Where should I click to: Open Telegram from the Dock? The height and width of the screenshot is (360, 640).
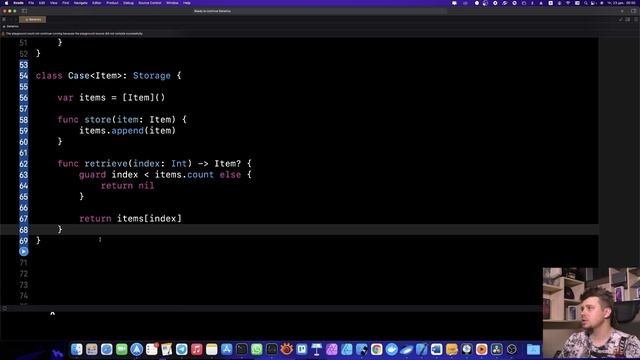(x=181, y=349)
